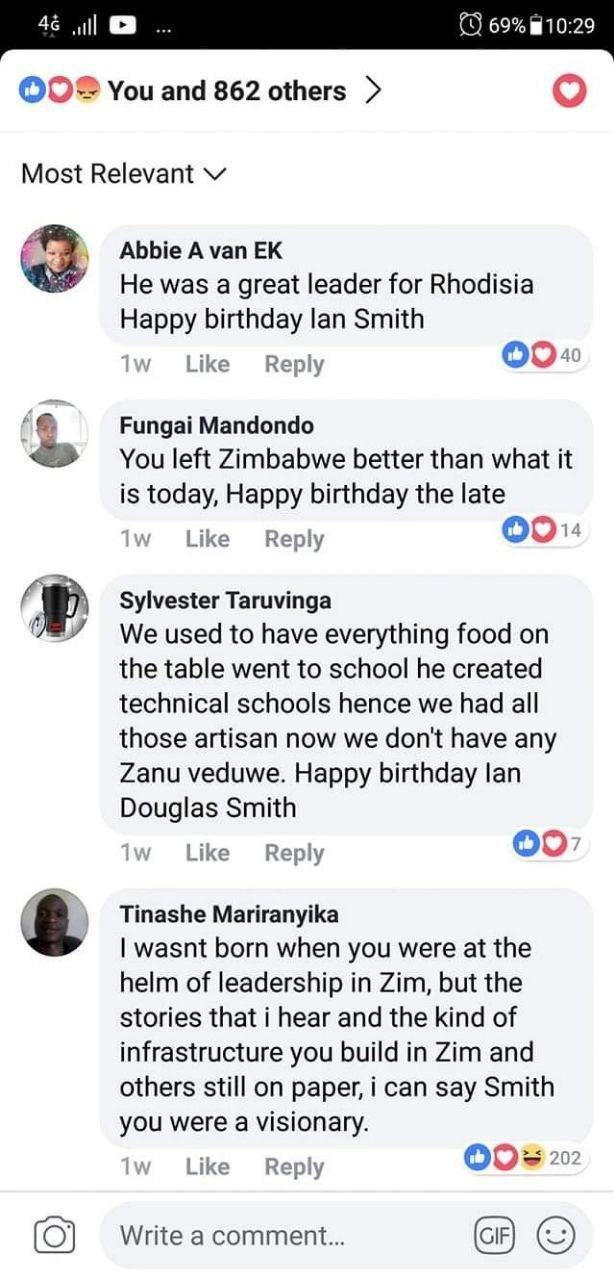Tap Abbie A van EK's profile picture
This screenshot has width=614, height=1280.
click(x=55, y=258)
